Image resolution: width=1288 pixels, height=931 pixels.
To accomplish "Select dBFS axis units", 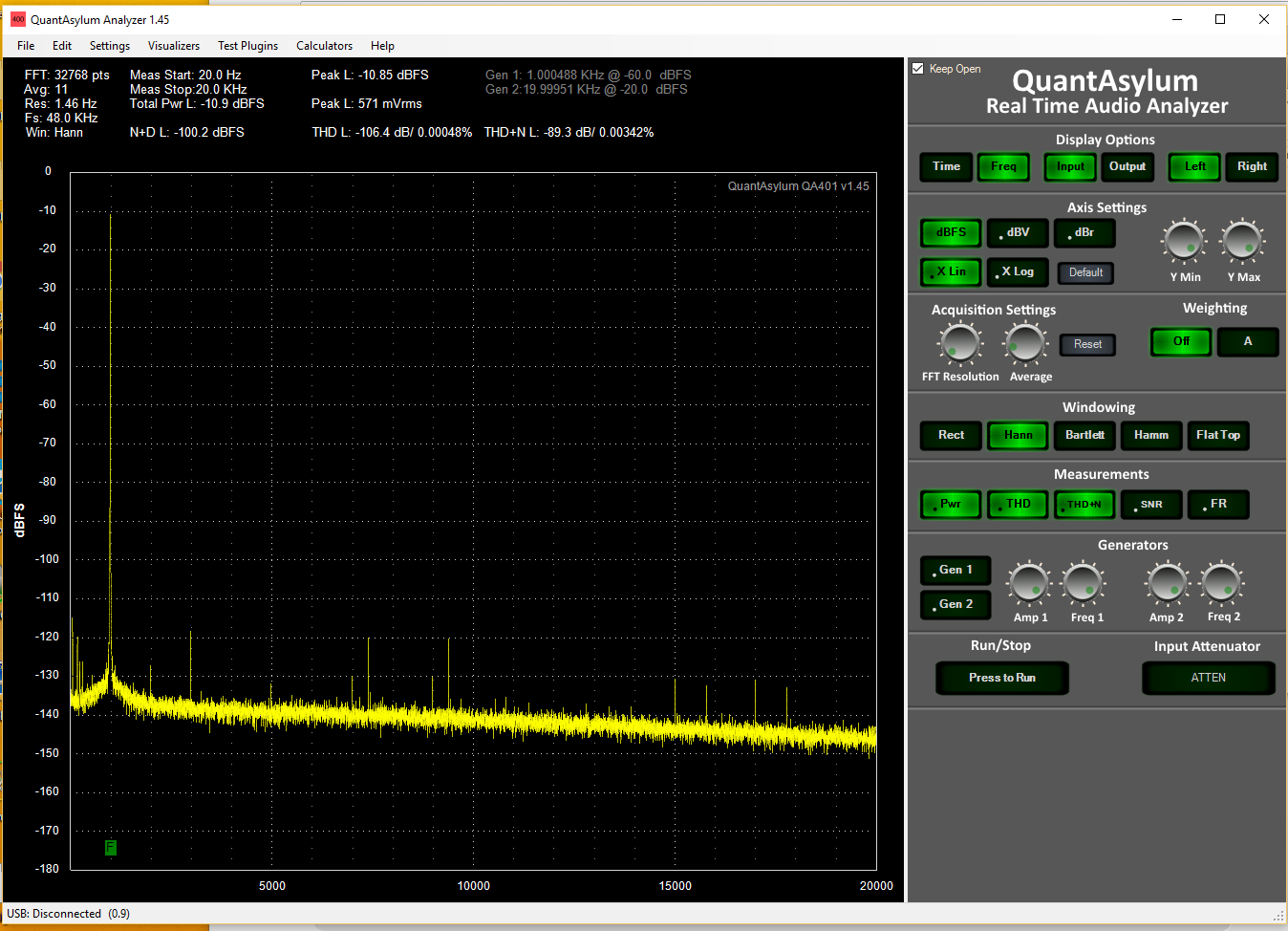I will pyautogui.click(x=951, y=232).
